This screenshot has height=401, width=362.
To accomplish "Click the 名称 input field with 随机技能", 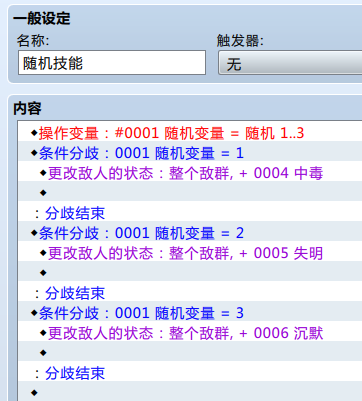I will coord(112,63).
